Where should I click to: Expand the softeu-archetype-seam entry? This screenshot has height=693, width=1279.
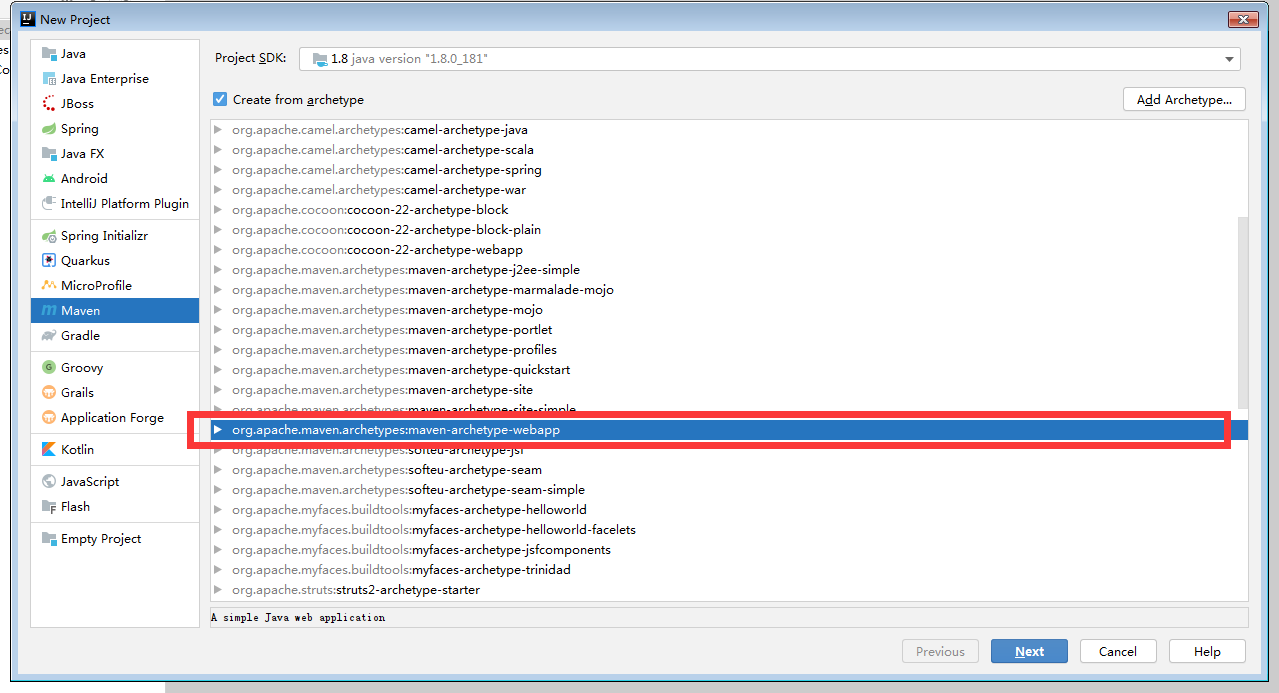217,470
